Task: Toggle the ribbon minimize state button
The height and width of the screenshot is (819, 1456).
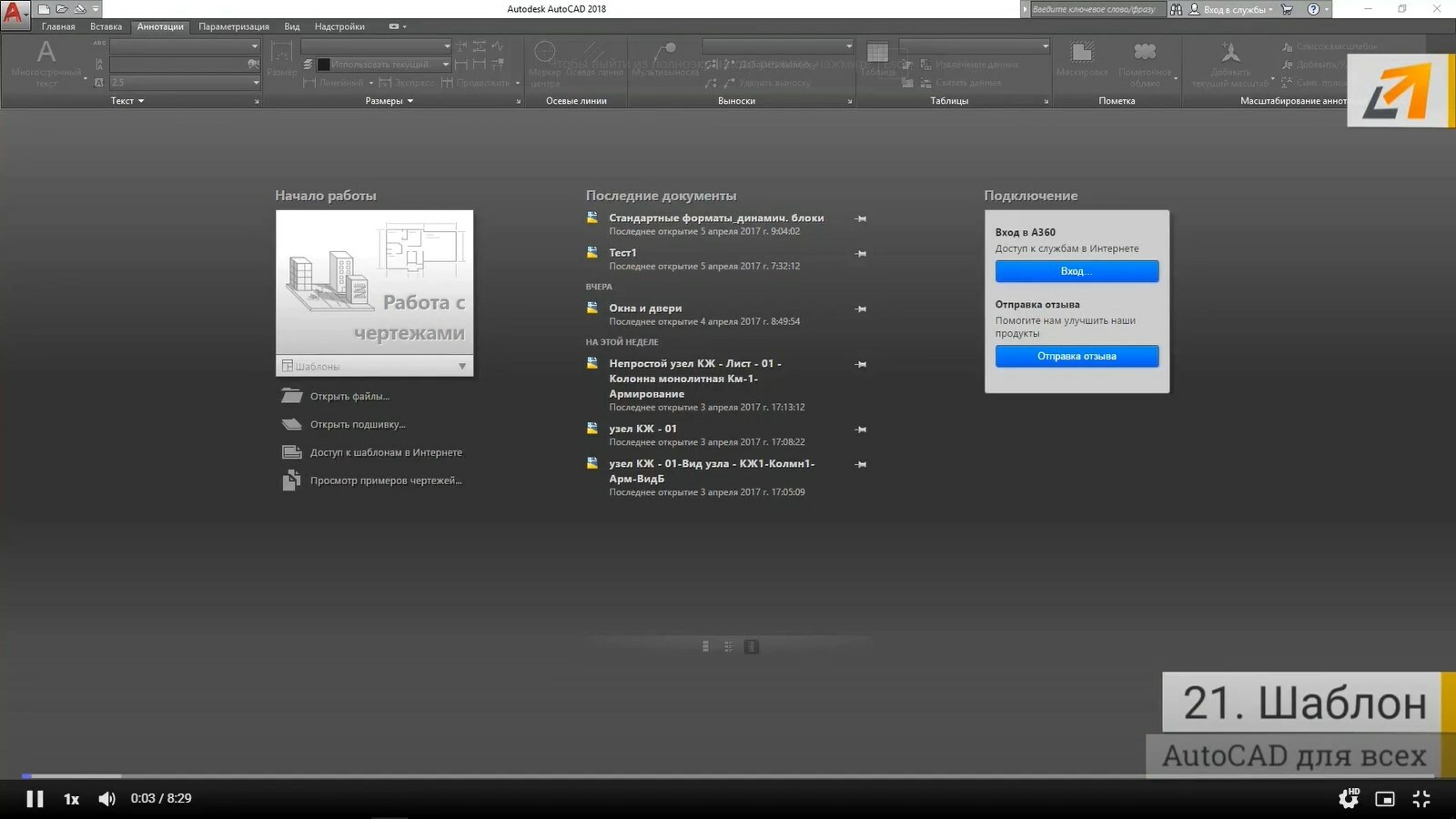Action: pyautogui.click(x=394, y=26)
